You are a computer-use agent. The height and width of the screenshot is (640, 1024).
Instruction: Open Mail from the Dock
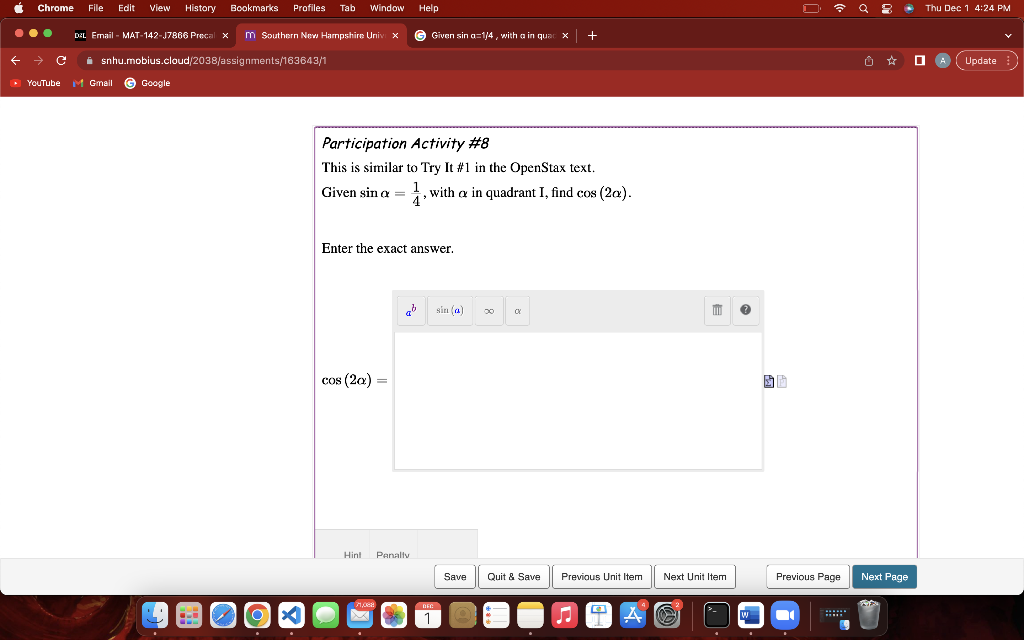[x=360, y=615]
